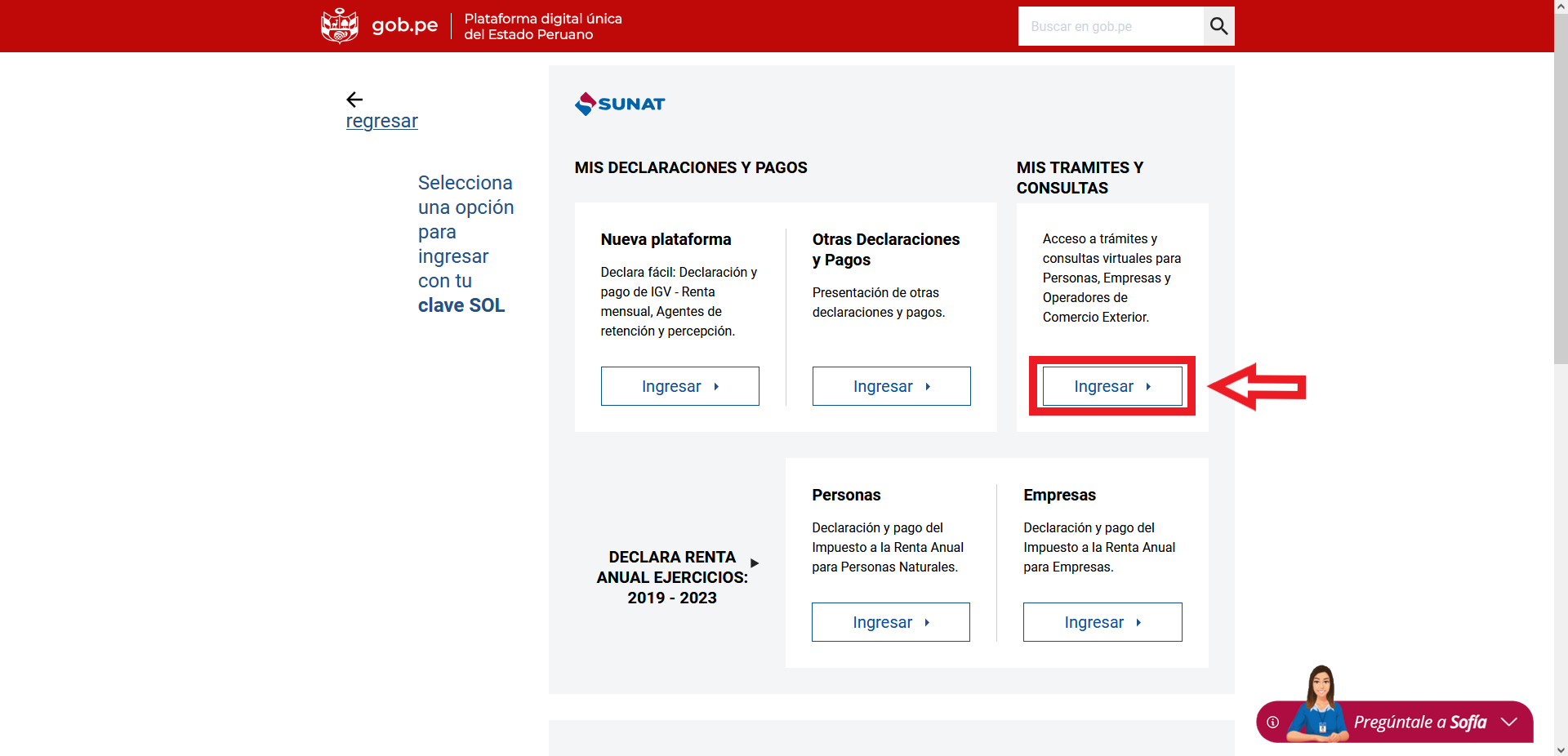Image resolution: width=1568 pixels, height=756 pixels.
Task: Click the back arrow above regresar
Action: [x=354, y=100]
